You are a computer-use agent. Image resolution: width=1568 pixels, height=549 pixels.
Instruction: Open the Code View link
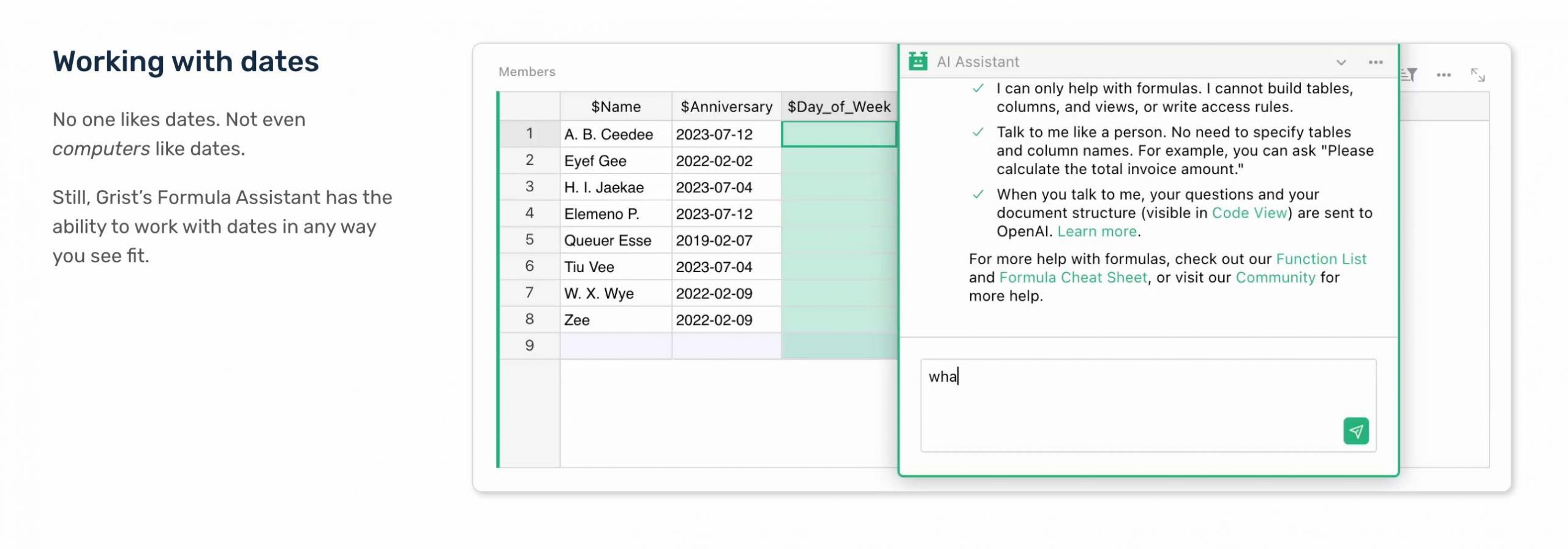pos(1249,213)
